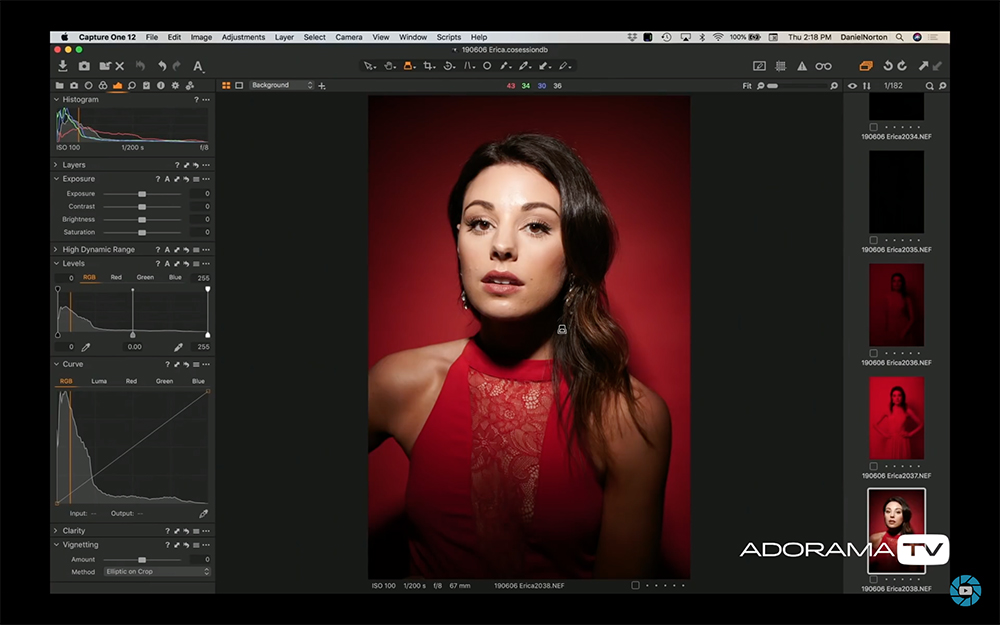1000x625 pixels.
Task: Toggle Recipe Proofing with the glasses icon
Action: coord(823,65)
